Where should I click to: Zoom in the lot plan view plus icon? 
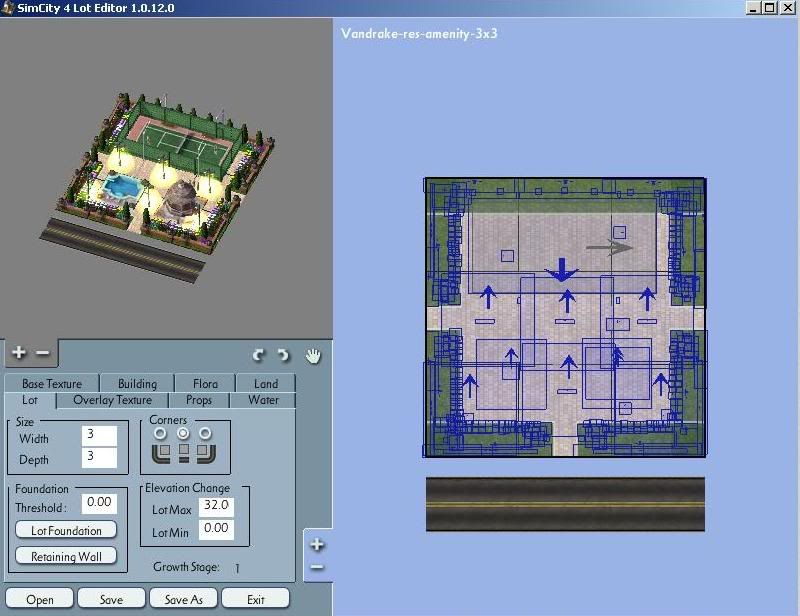317,545
